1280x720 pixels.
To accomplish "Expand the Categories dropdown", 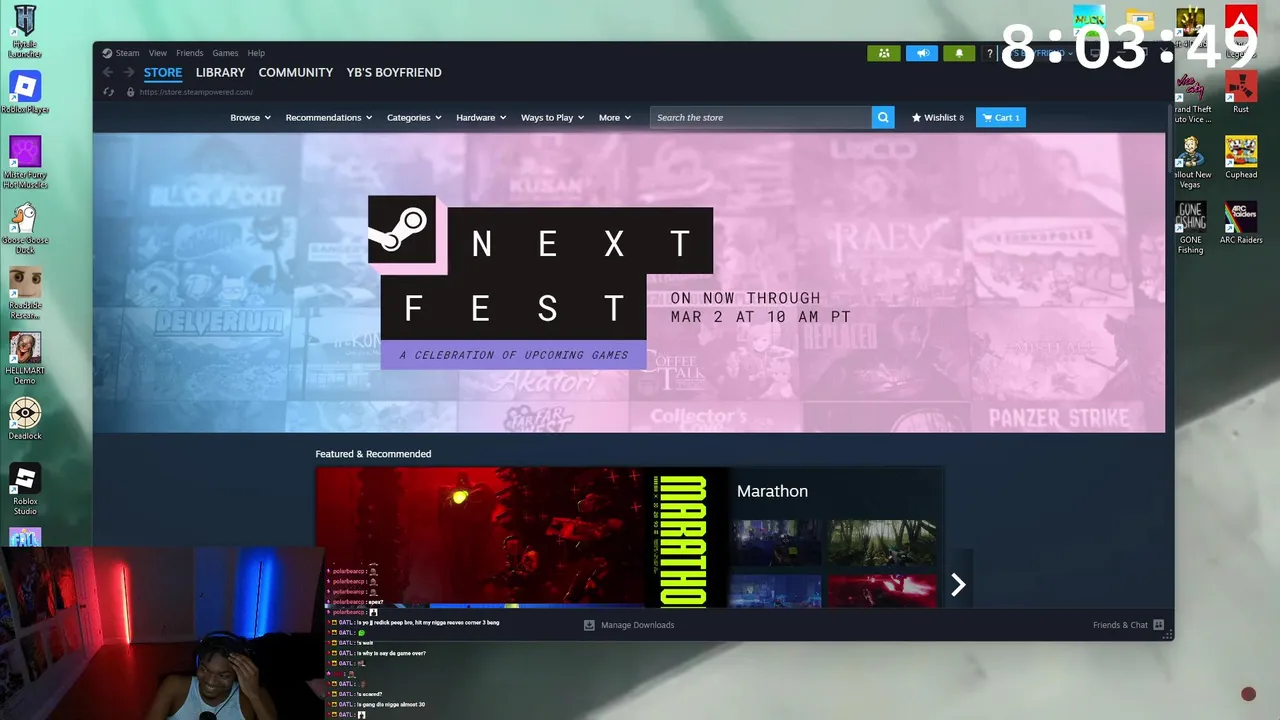I will click(x=414, y=117).
